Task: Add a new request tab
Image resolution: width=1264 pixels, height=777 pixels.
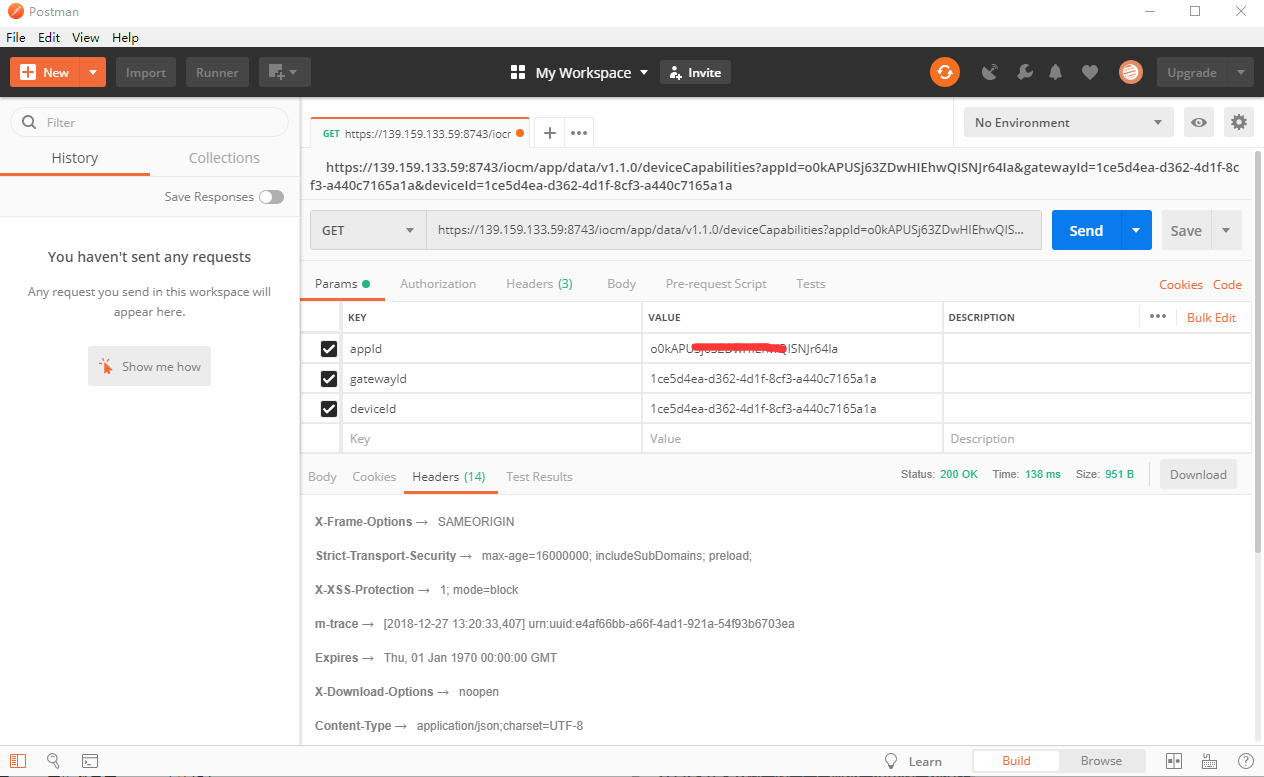Action: (549, 132)
